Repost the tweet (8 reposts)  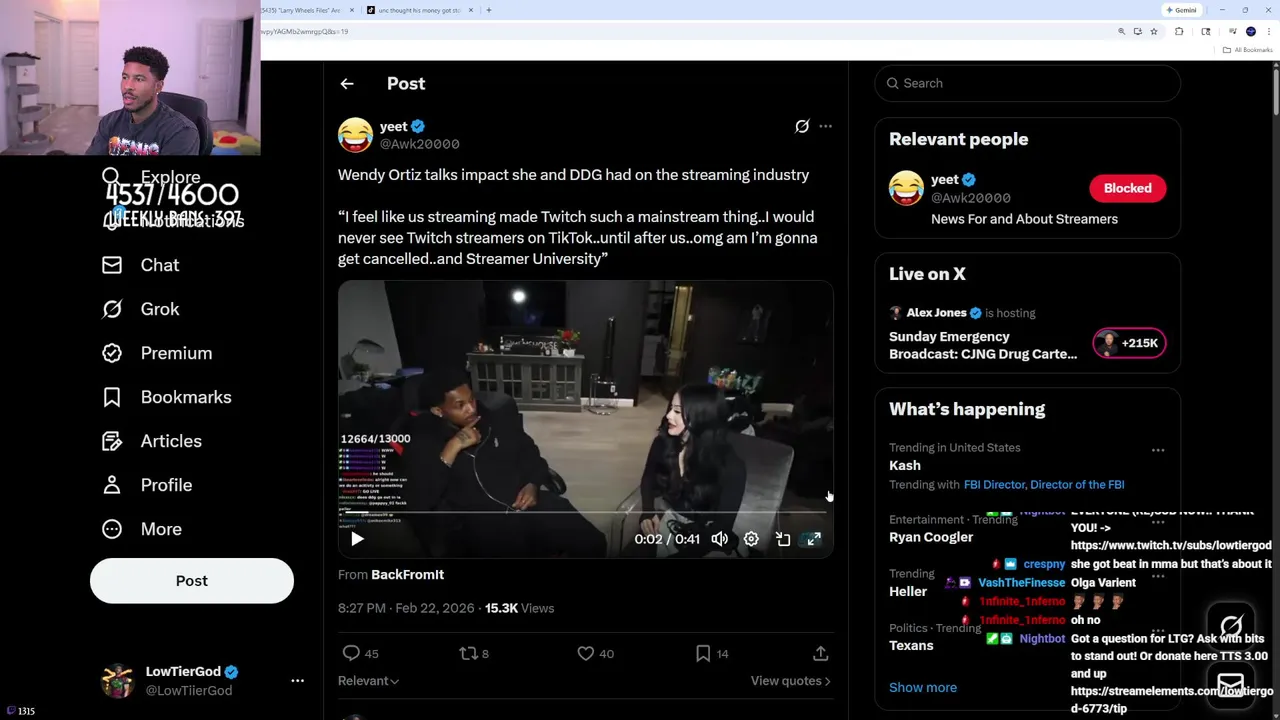coord(474,653)
